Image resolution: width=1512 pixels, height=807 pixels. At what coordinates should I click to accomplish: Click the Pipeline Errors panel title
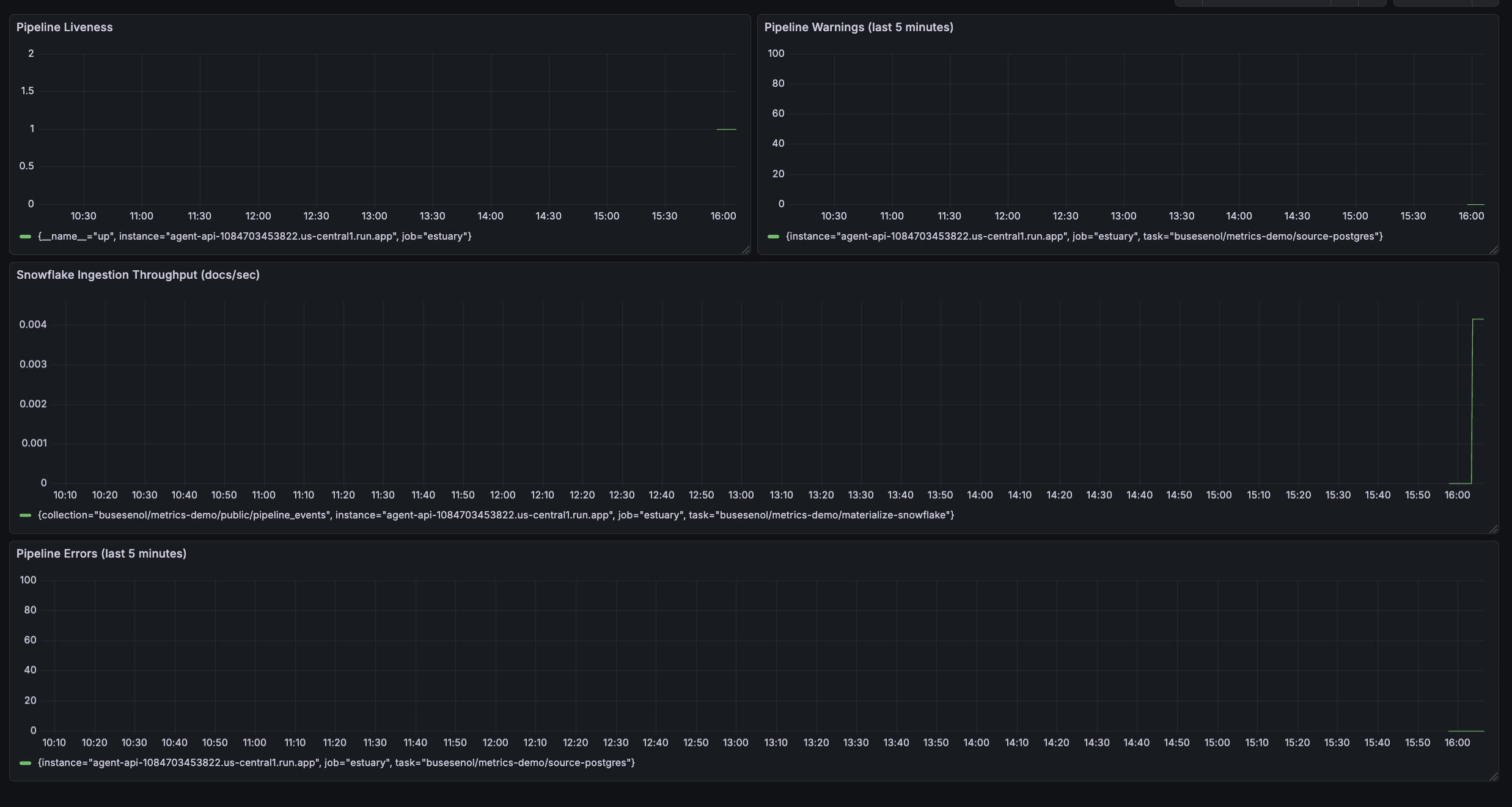[101, 553]
